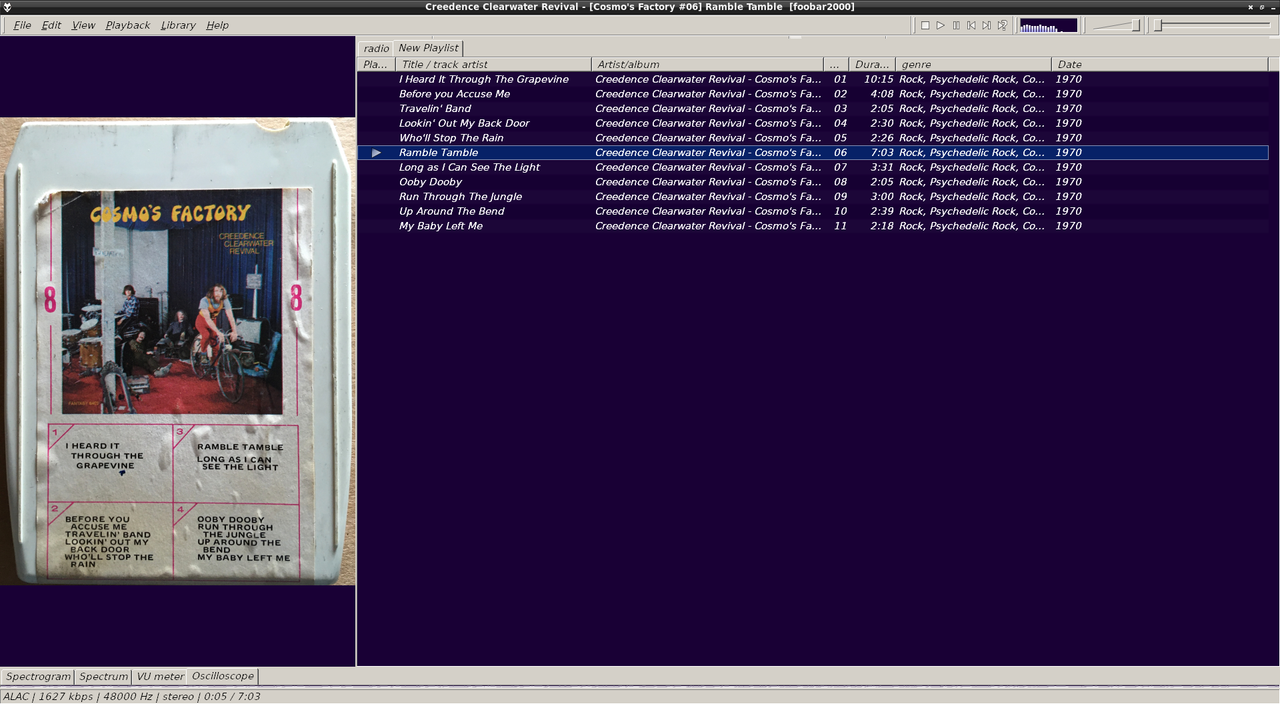Sort by Date column header
The width and height of the screenshot is (1280, 704).
(x=1160, y=64)
